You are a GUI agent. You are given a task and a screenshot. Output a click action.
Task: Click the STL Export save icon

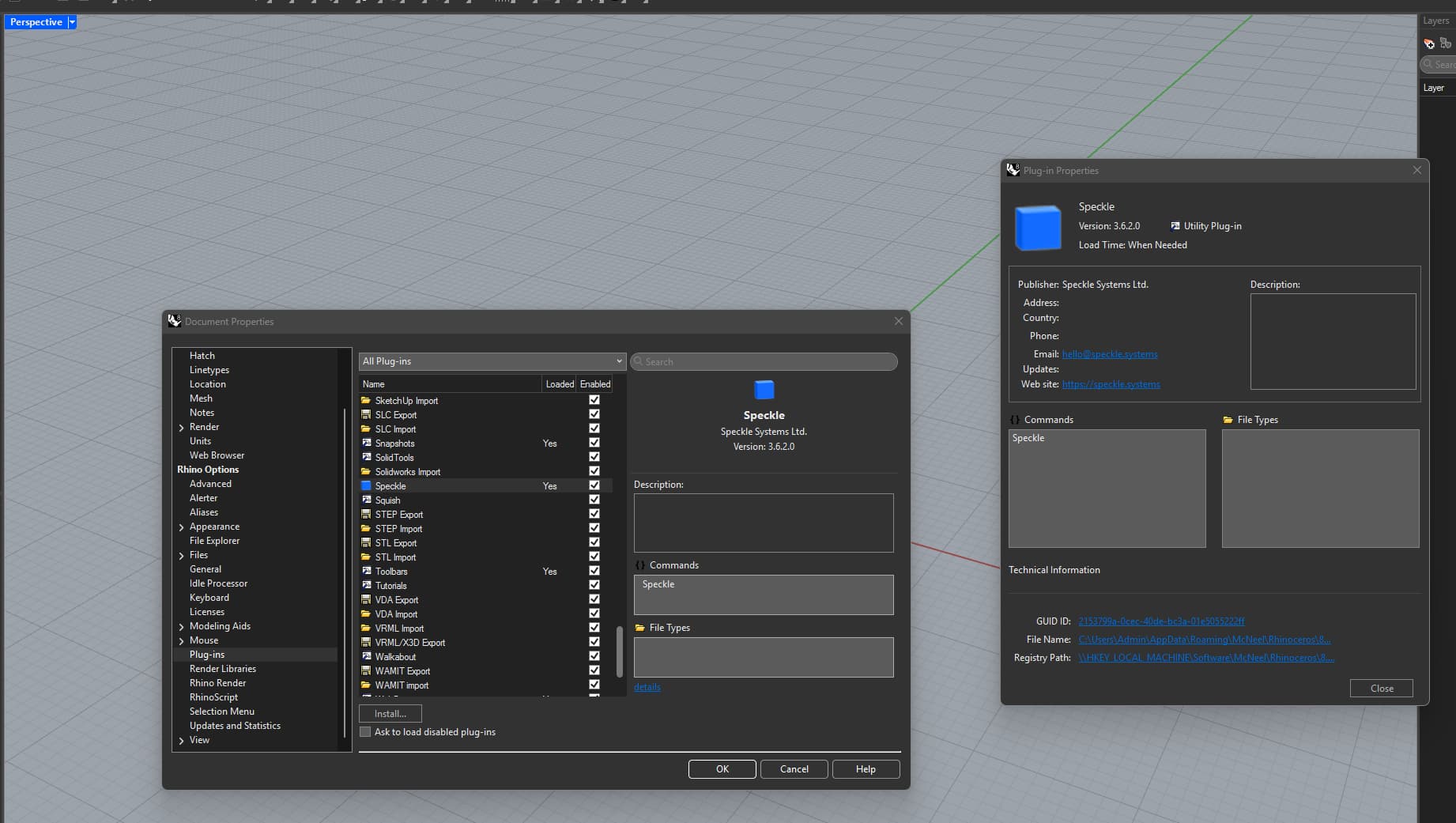coord(366,542)
